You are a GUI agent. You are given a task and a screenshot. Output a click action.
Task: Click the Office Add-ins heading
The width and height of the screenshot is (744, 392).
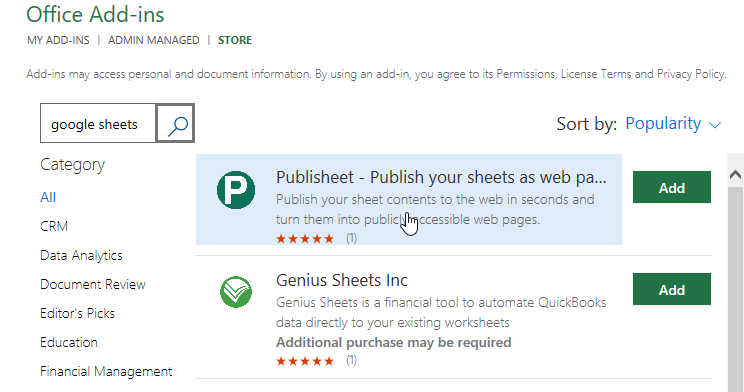coord(95,14)
